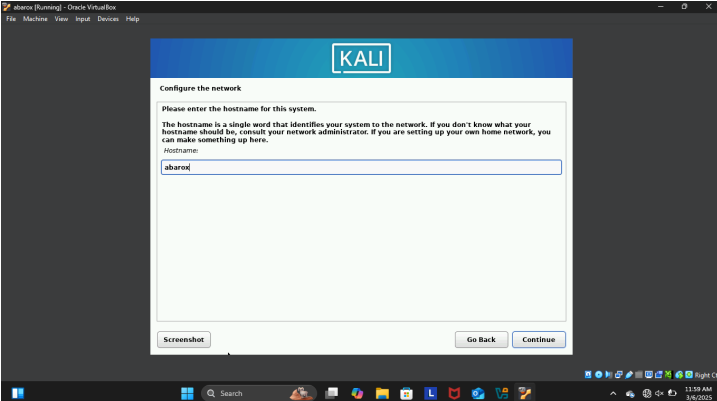Open the Devices menu

pyautogui.click(x=108, y=19)
